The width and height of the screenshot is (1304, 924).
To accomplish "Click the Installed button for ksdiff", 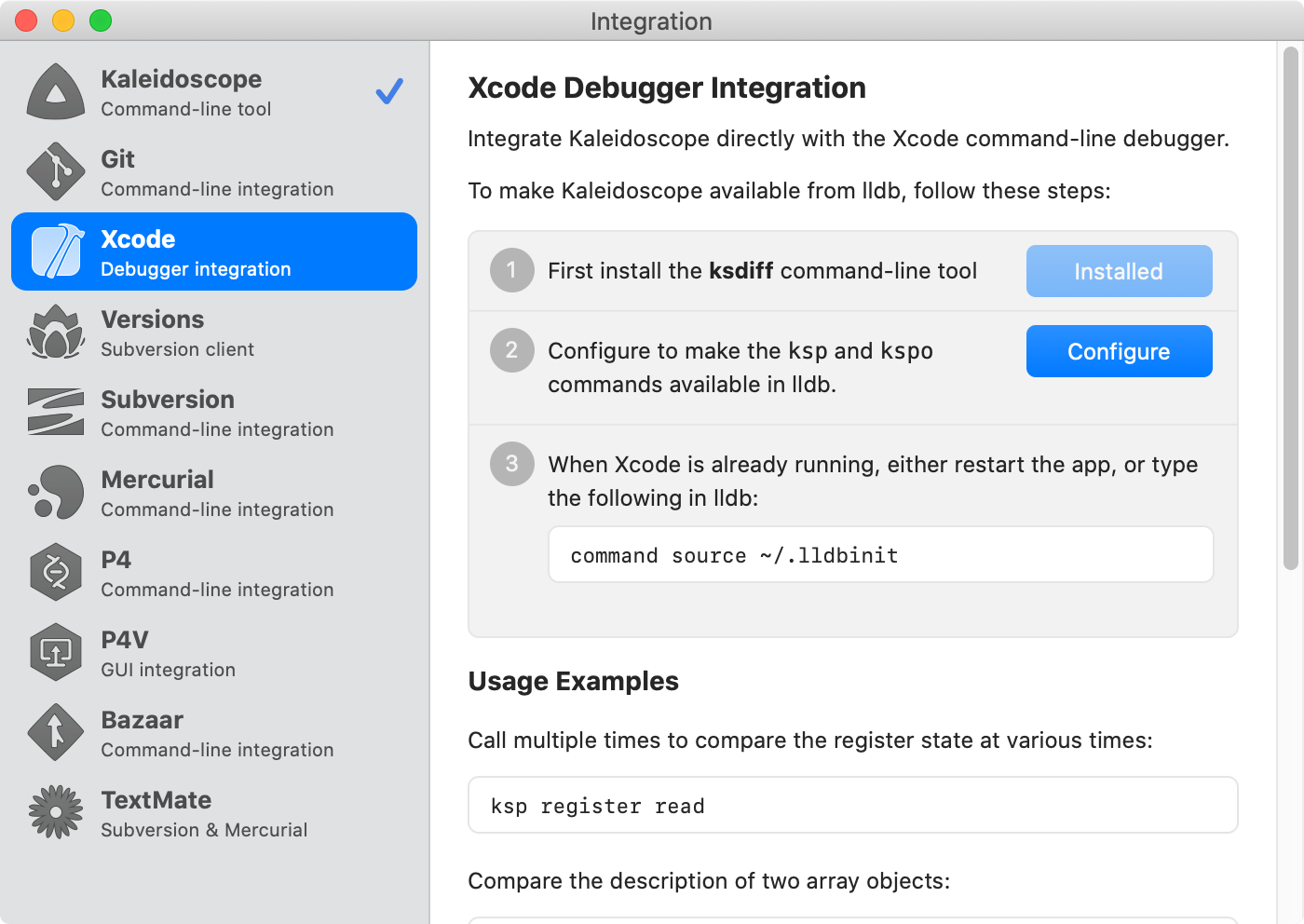I will (1119, 271).
